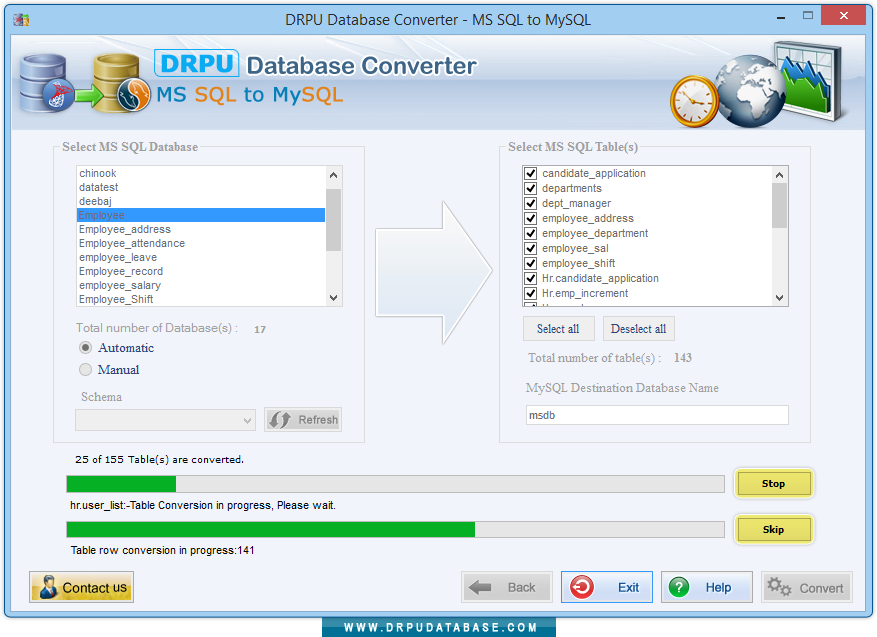The image size is (877, 637).
Task: Open www.drpudatabase.com link
Action: pyautogui.click(x=440, y=627)
